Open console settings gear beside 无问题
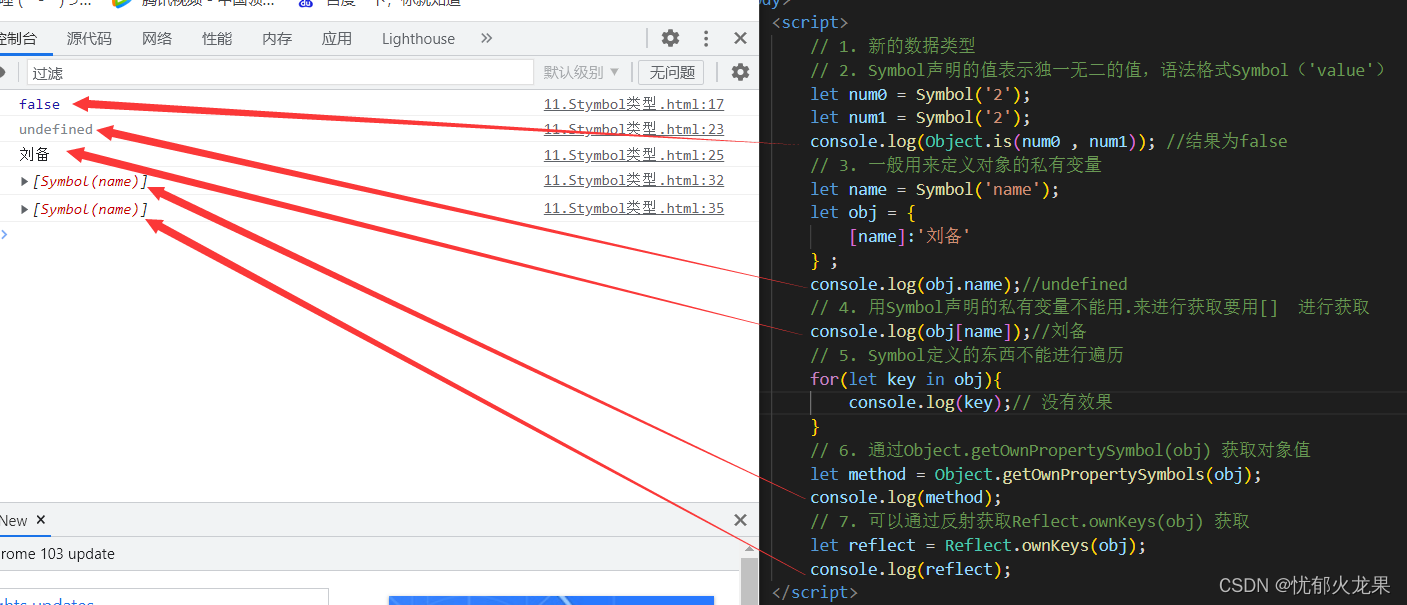Screen dimensions: 1407x605 tap(740, 72)
